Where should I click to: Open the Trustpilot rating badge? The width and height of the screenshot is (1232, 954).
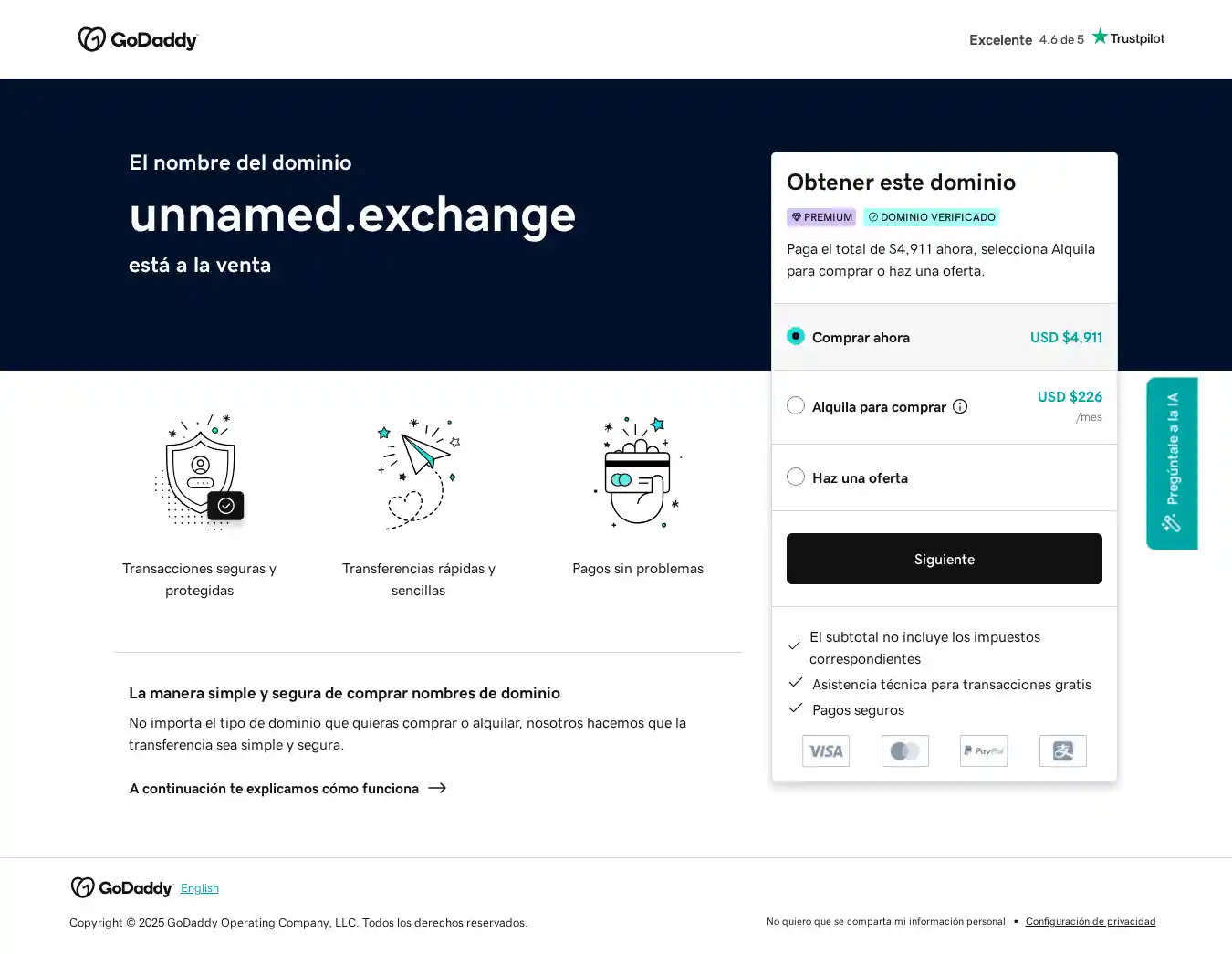[x=1066, y=38]
